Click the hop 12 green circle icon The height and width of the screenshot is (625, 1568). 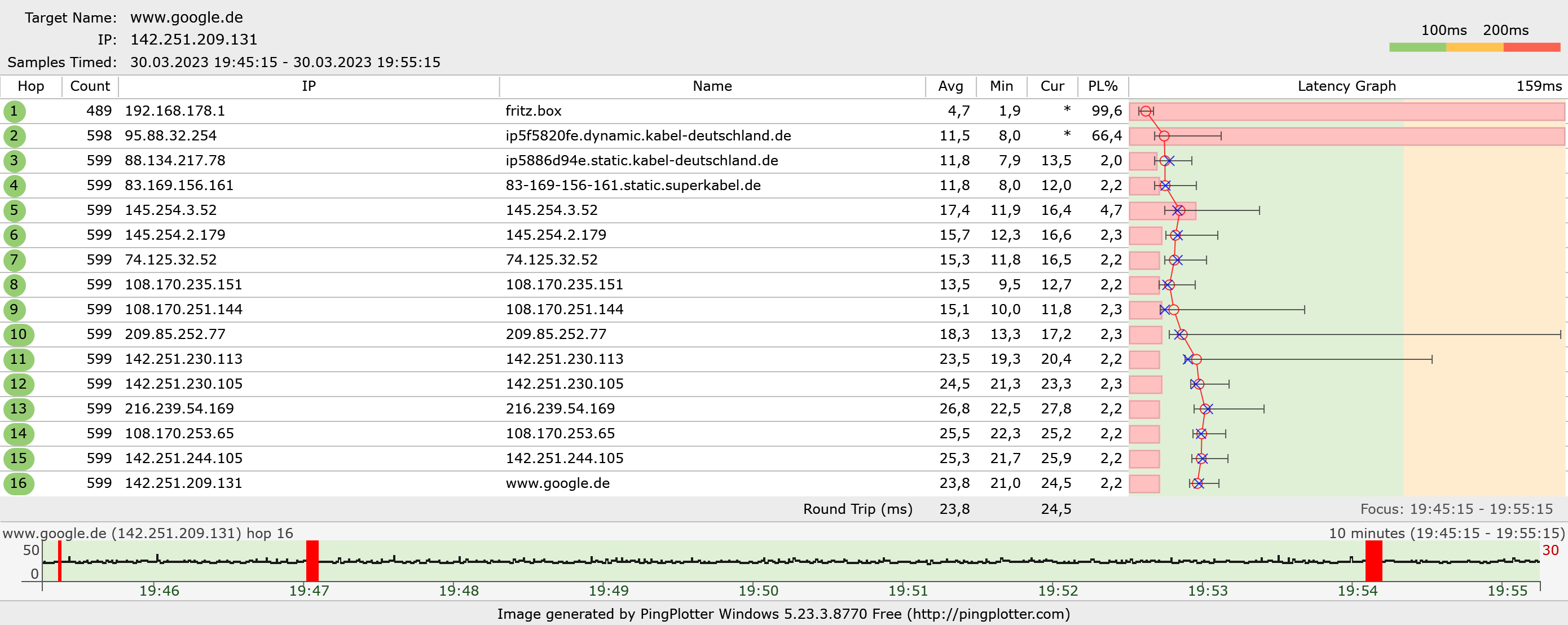(x=18, y=384)
